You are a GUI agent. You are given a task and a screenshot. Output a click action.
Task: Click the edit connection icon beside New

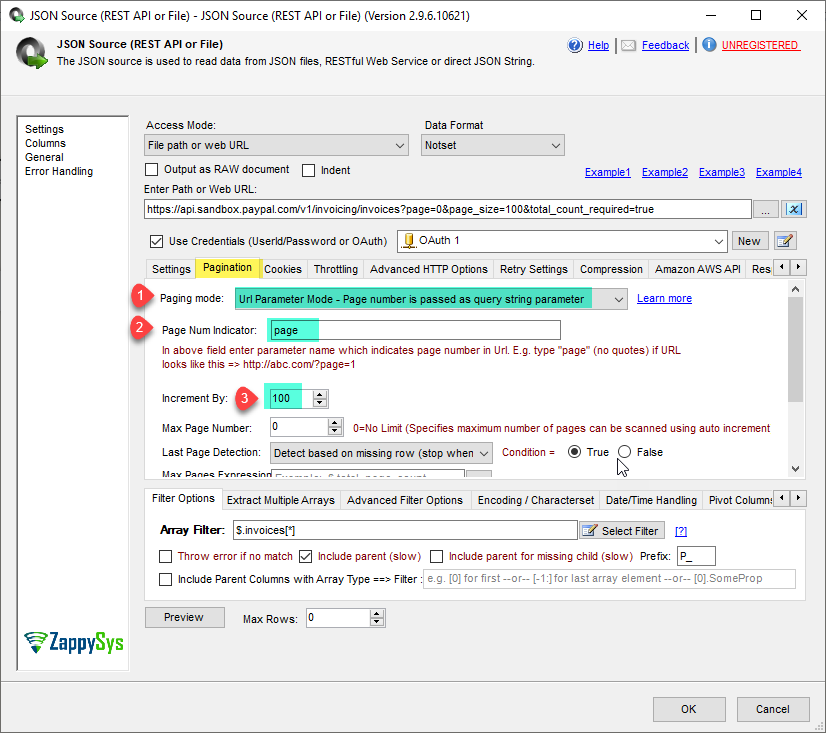coord(785,241)
